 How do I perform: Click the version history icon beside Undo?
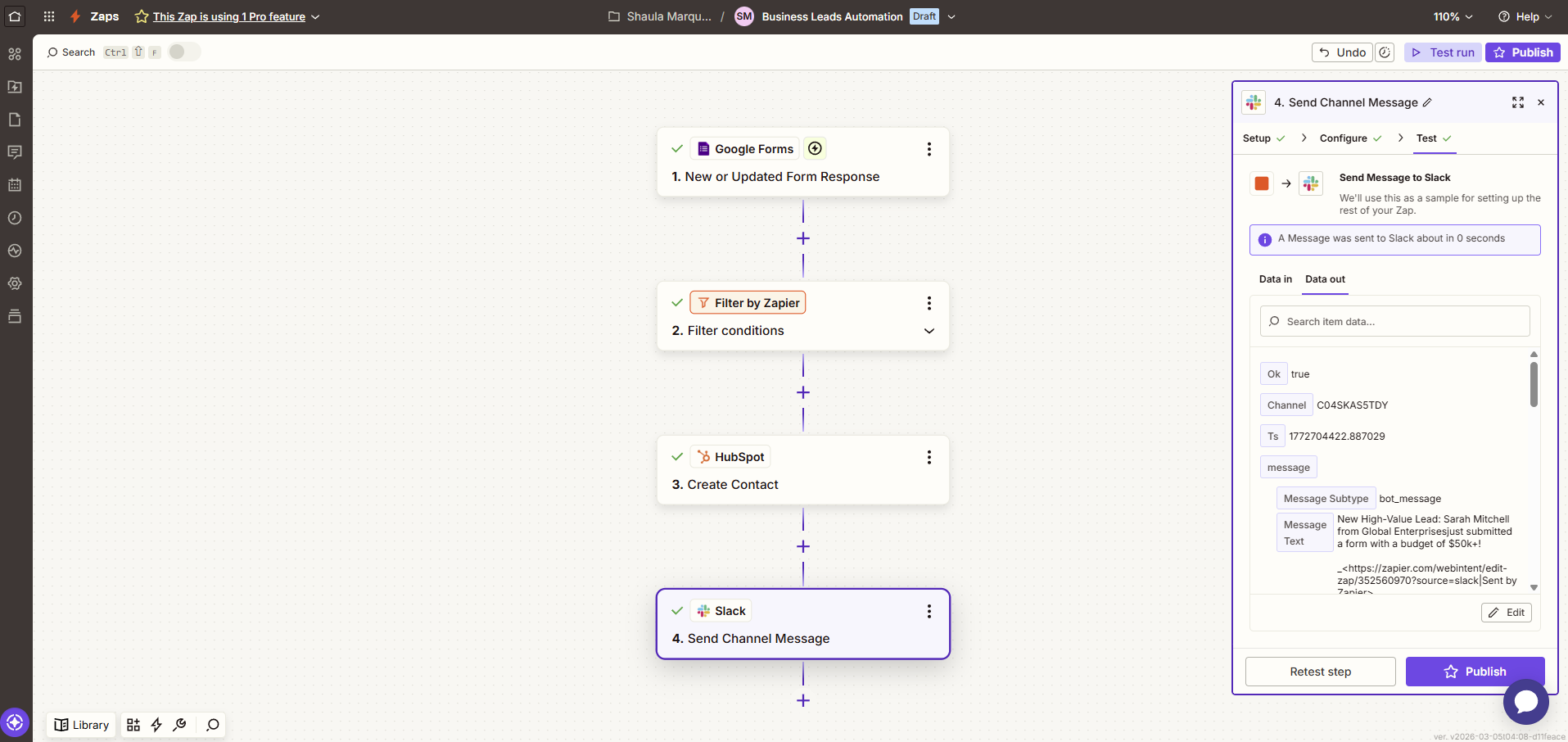tap(1385, 52)
